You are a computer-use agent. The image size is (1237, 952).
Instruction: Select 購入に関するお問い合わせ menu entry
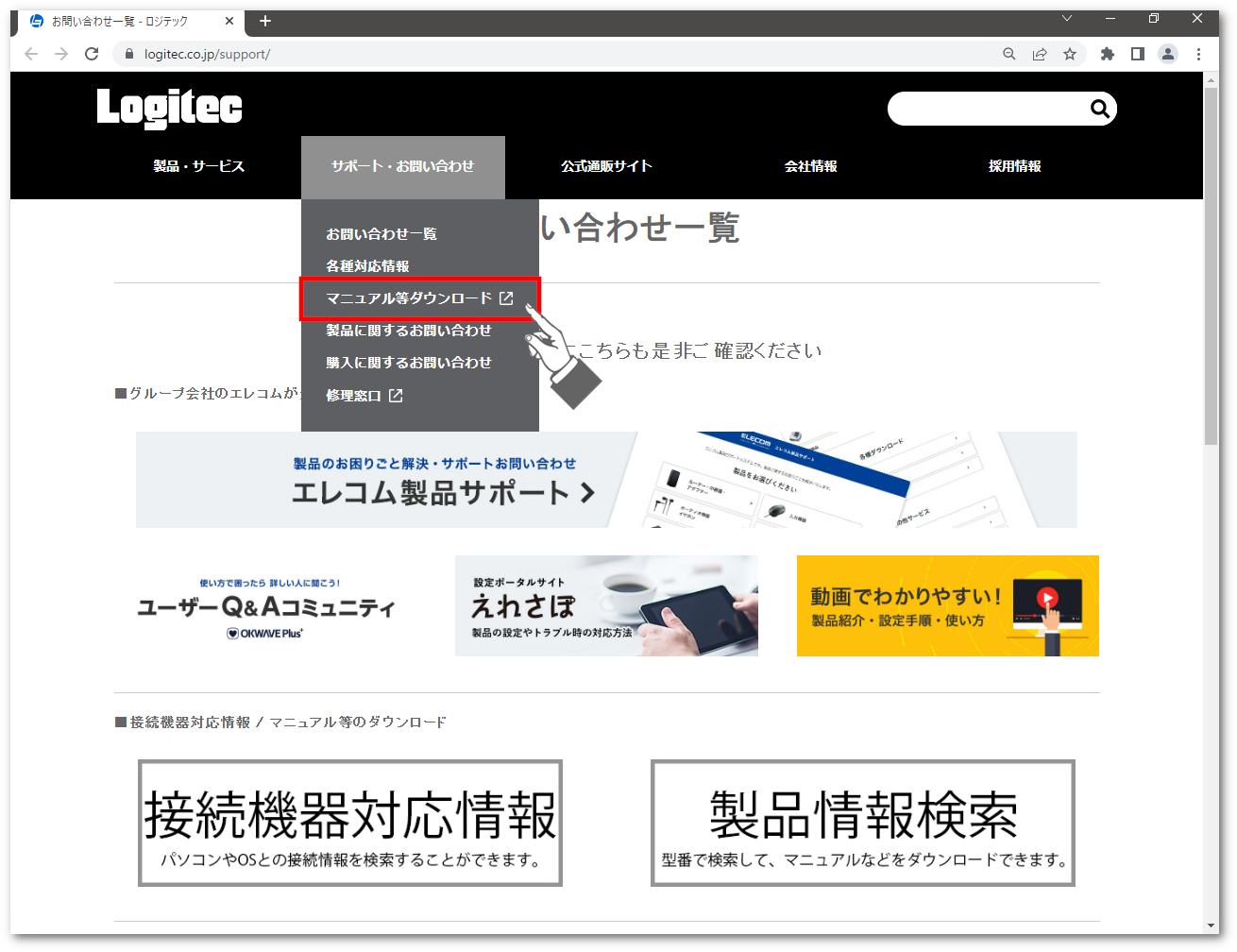(x=409, y=363)
